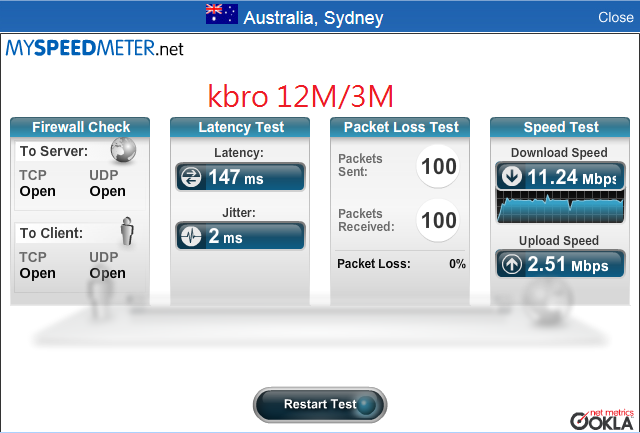Click the red kbro 12M/3M label

click(300, 96)
